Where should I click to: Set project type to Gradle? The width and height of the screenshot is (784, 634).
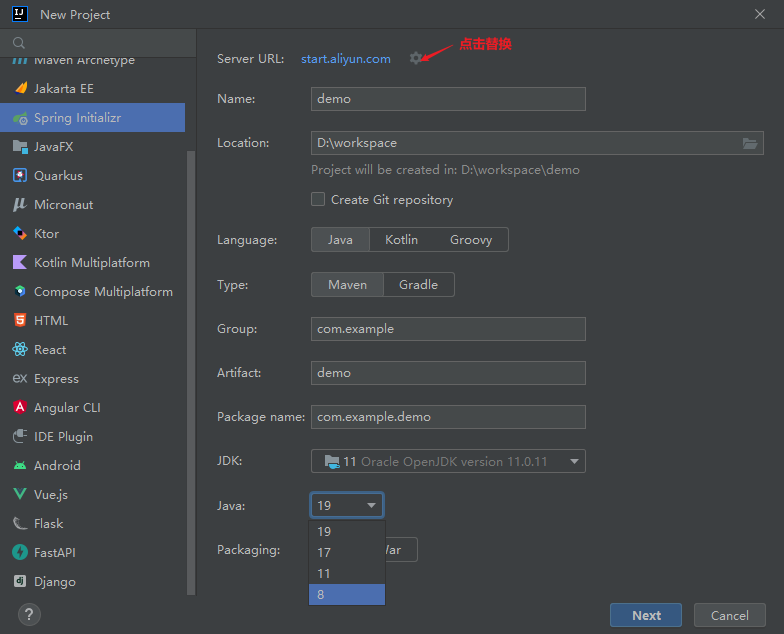coord(418,285)
